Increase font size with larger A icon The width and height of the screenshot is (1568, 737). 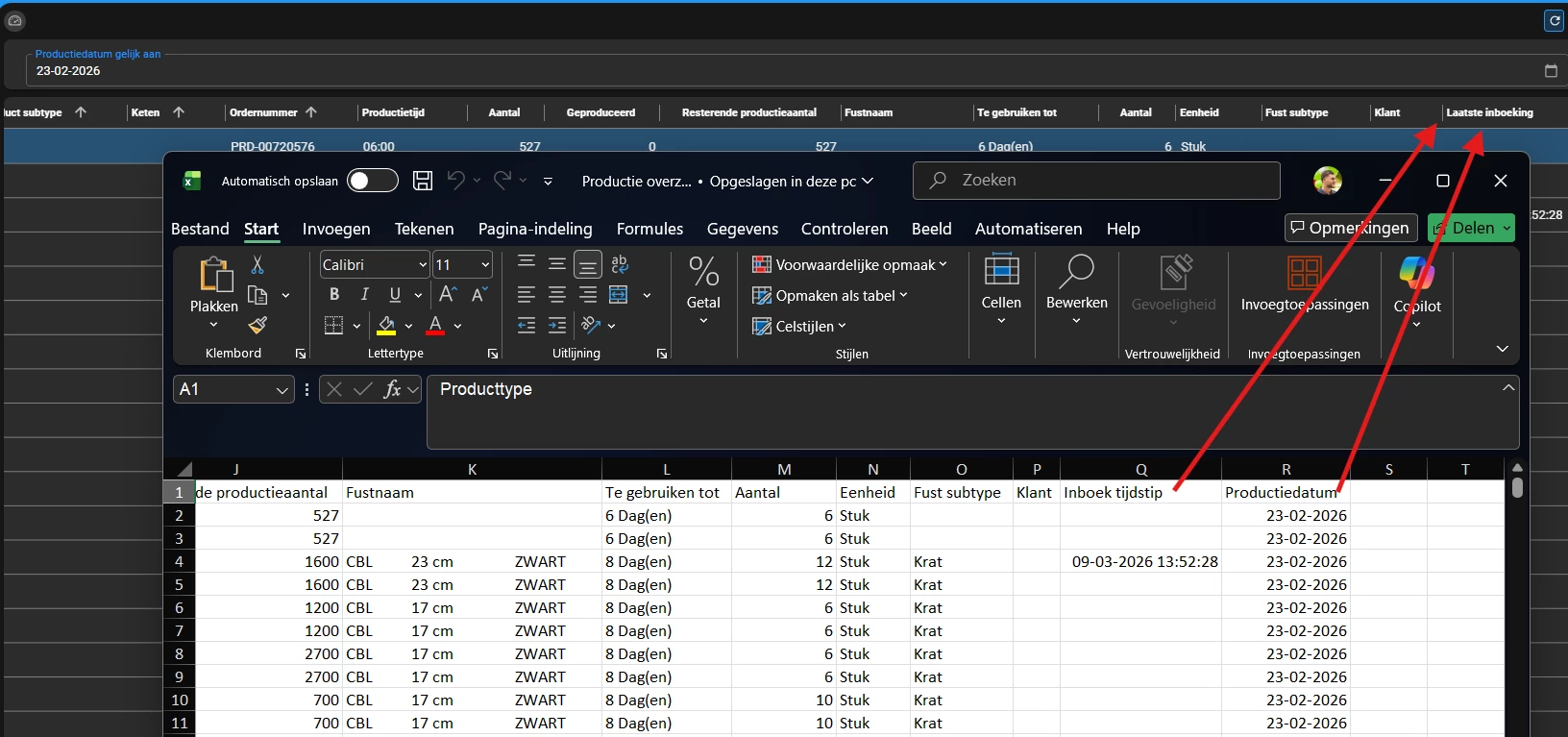coord(448,295)
